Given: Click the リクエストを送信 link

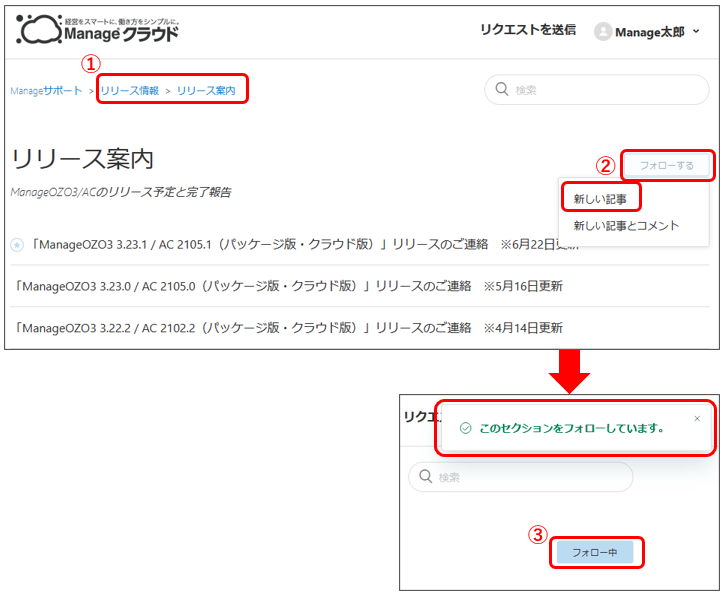Looking at the screenshot, I should click(528, 30).
